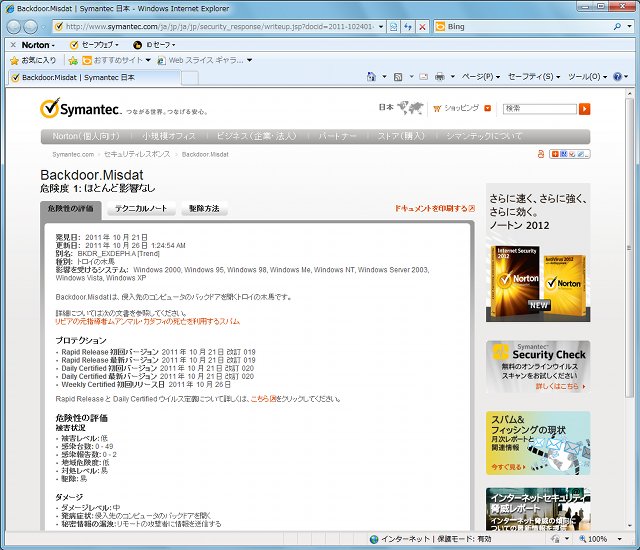Switch to the Removal method tab
This screenshot has width=640, height=550.
click(x=204, y=208)
